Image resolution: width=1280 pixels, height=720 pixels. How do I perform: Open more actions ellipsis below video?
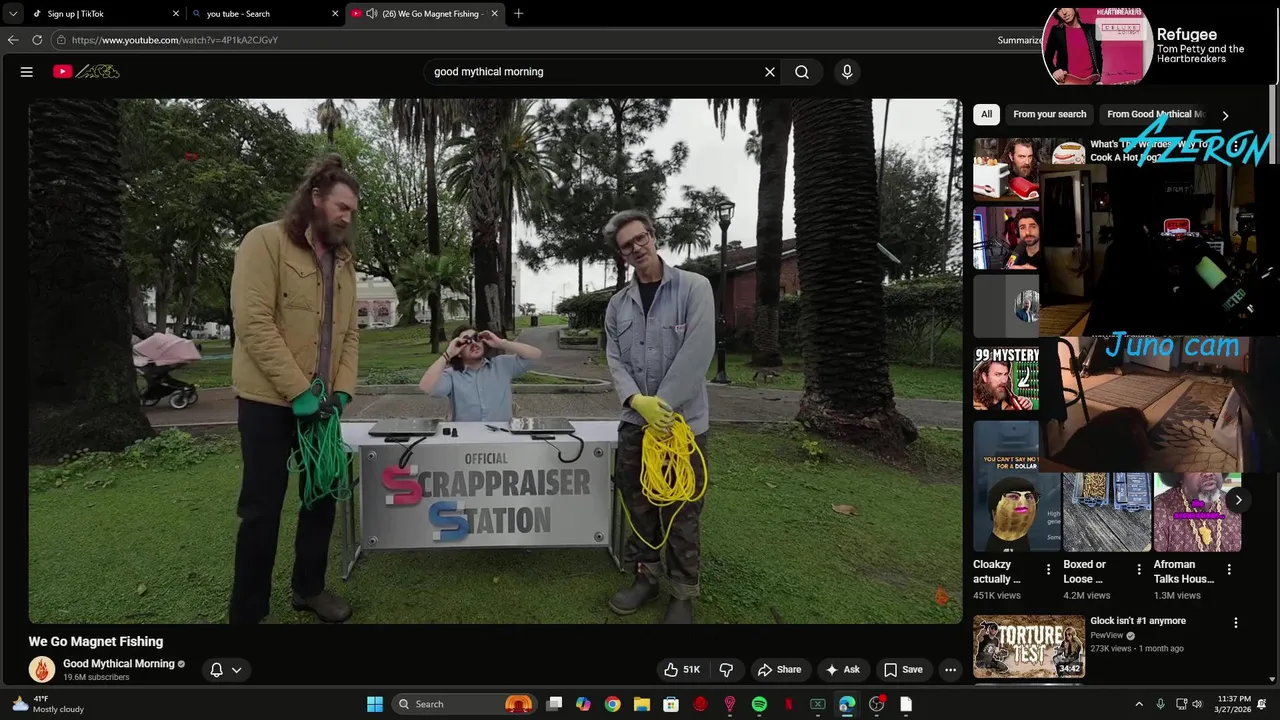[951, 670]
